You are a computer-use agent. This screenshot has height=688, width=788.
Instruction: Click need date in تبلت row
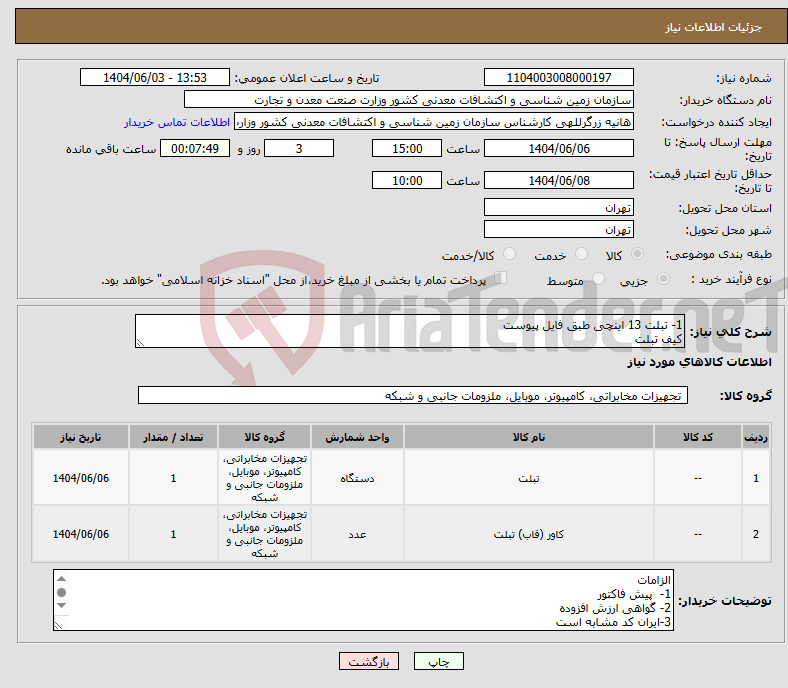click(81, 478)
